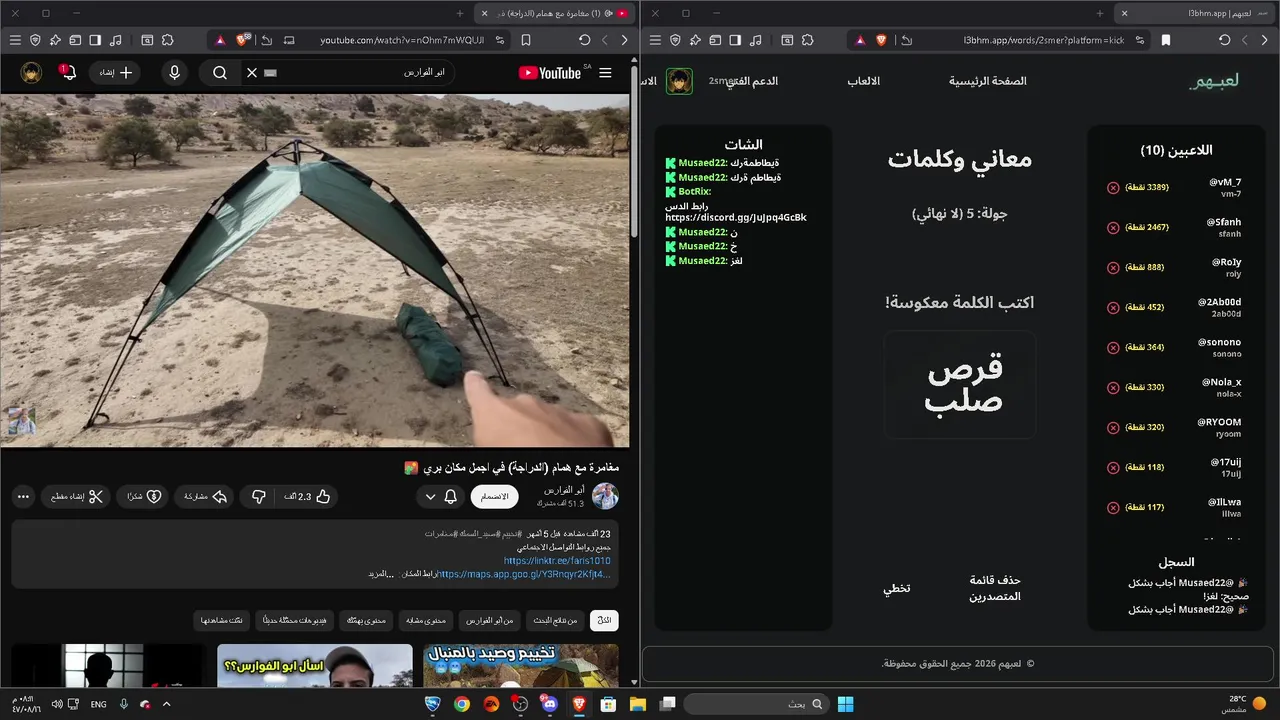Open Brave Shields in YouTube window
The height and width of the screenshot is (720, 1280).
coord(241,40)
